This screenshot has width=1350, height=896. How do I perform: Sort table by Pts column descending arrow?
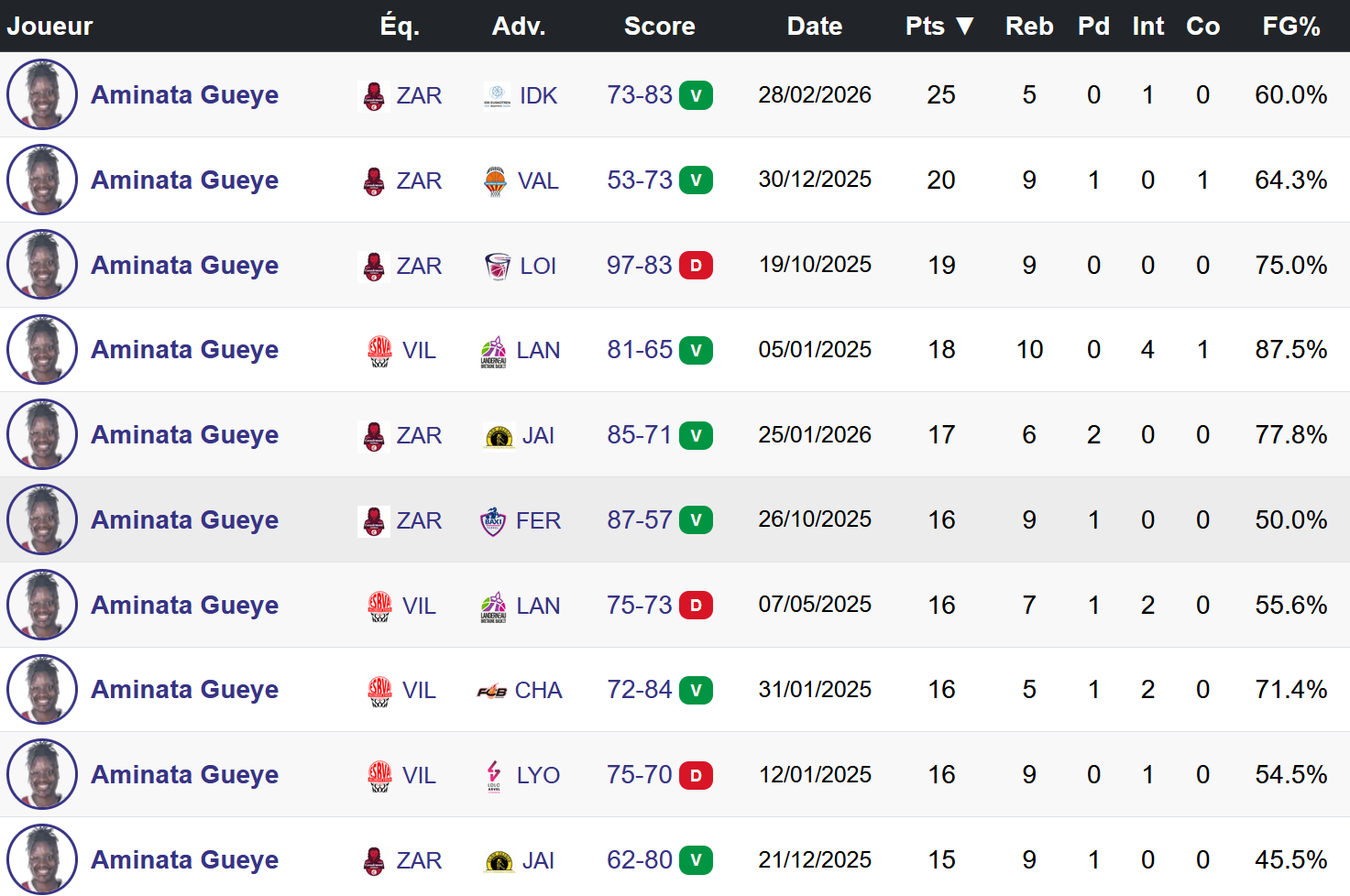[x=964, y=26]
